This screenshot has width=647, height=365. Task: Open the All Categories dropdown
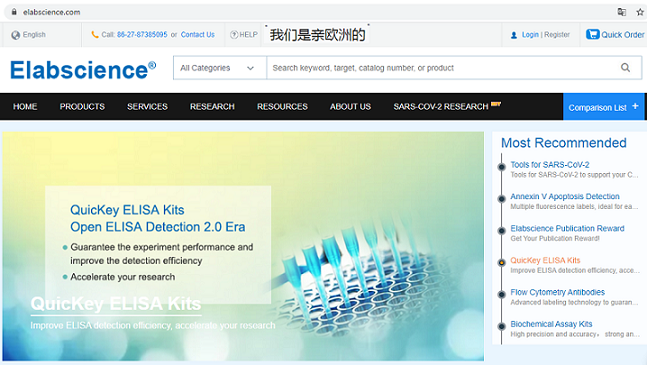(x=220, y=68)
